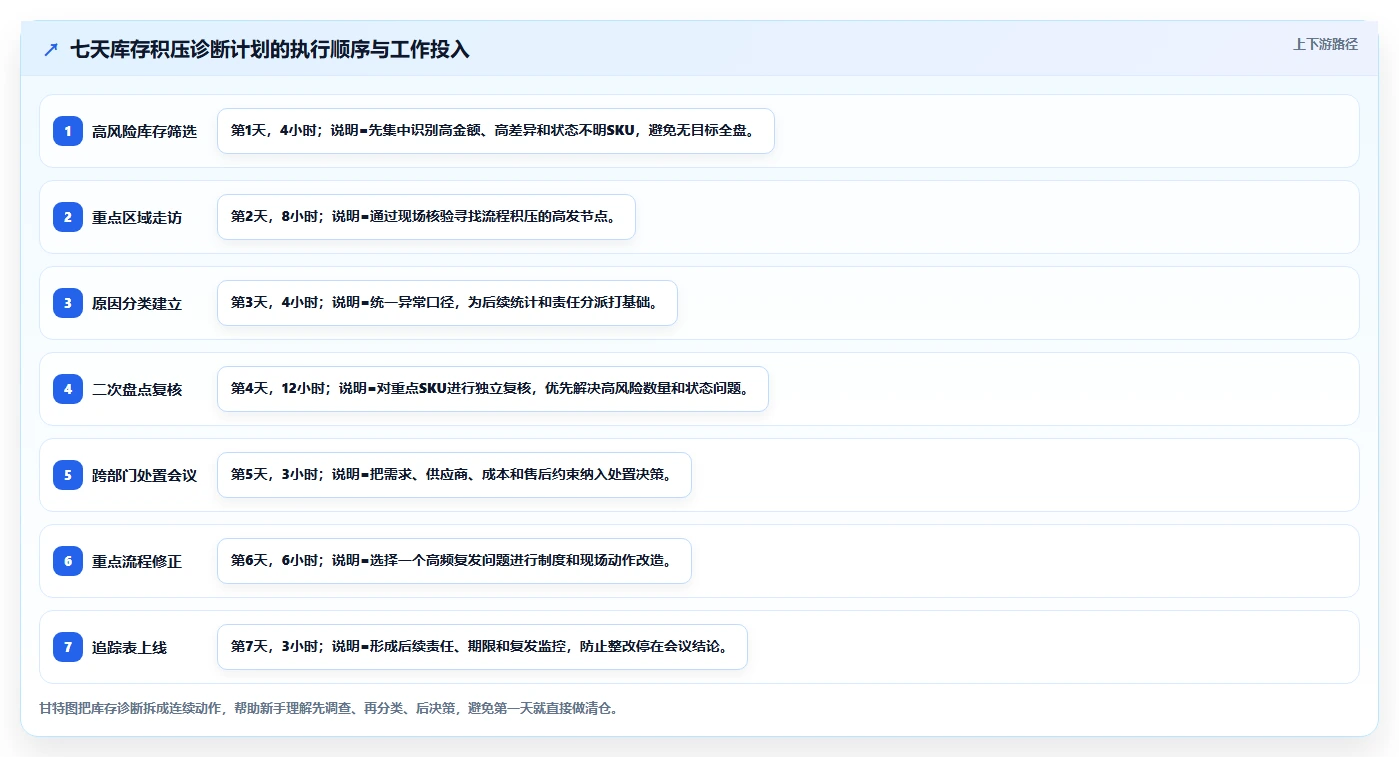Select the 跨部门处置会议 step label

point(145,476)
